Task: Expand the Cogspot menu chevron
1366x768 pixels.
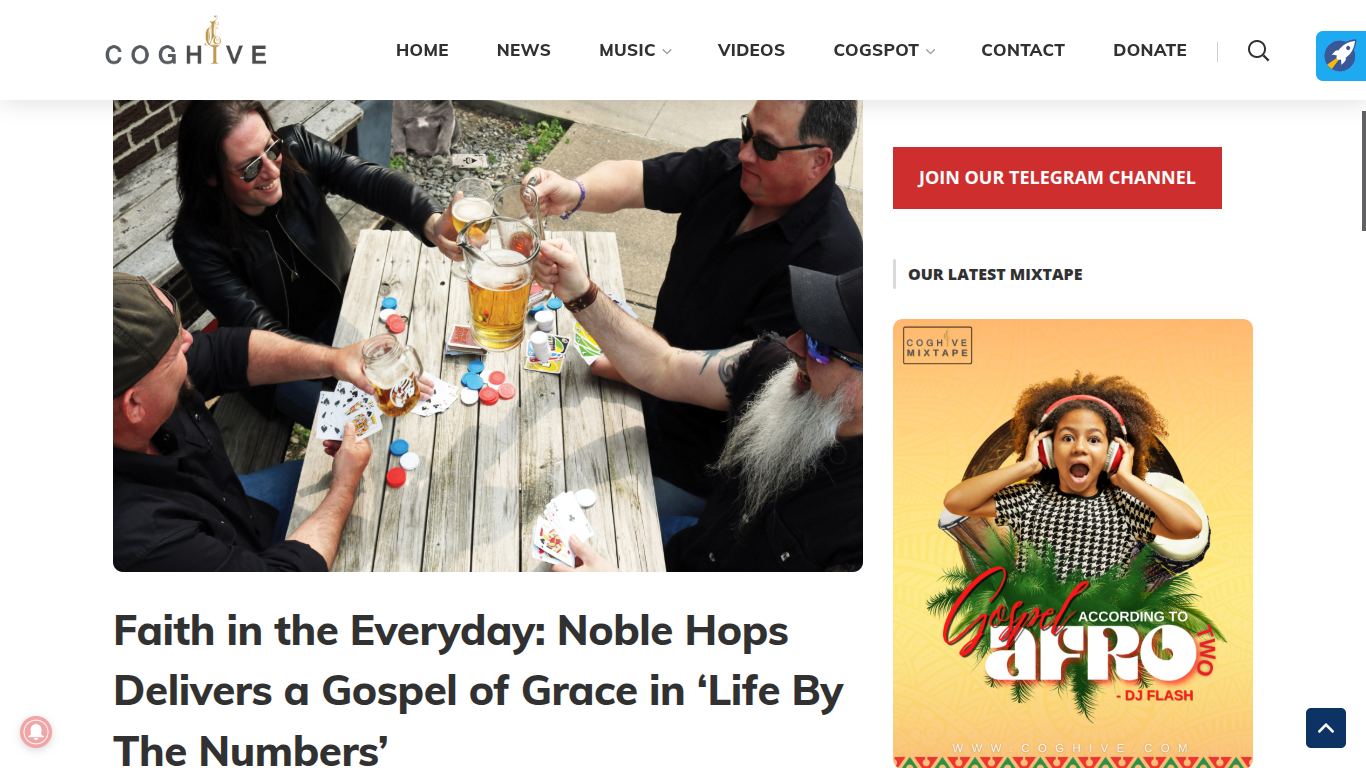Action: 930,51
